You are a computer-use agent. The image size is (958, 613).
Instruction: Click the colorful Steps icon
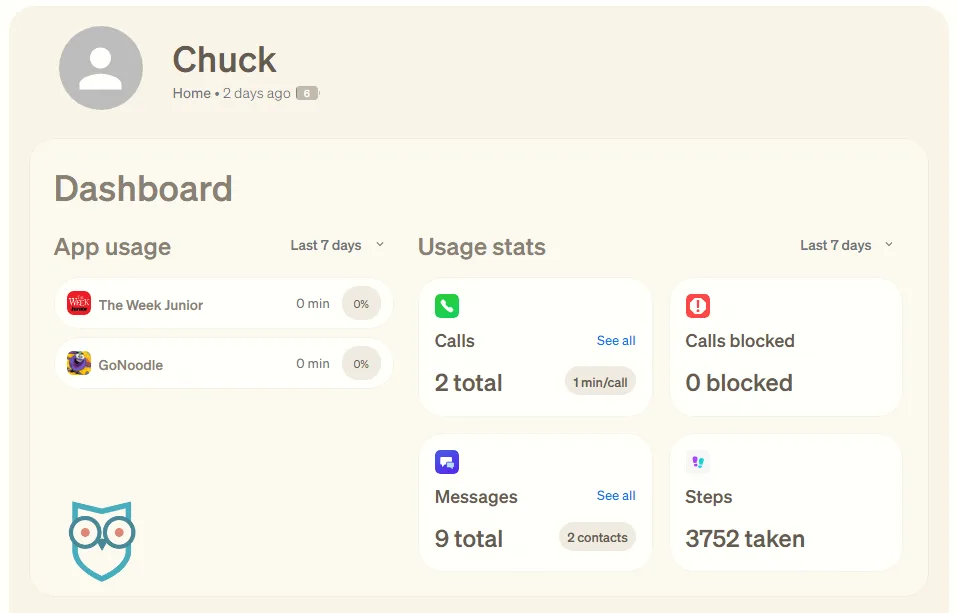click(697, 461)
